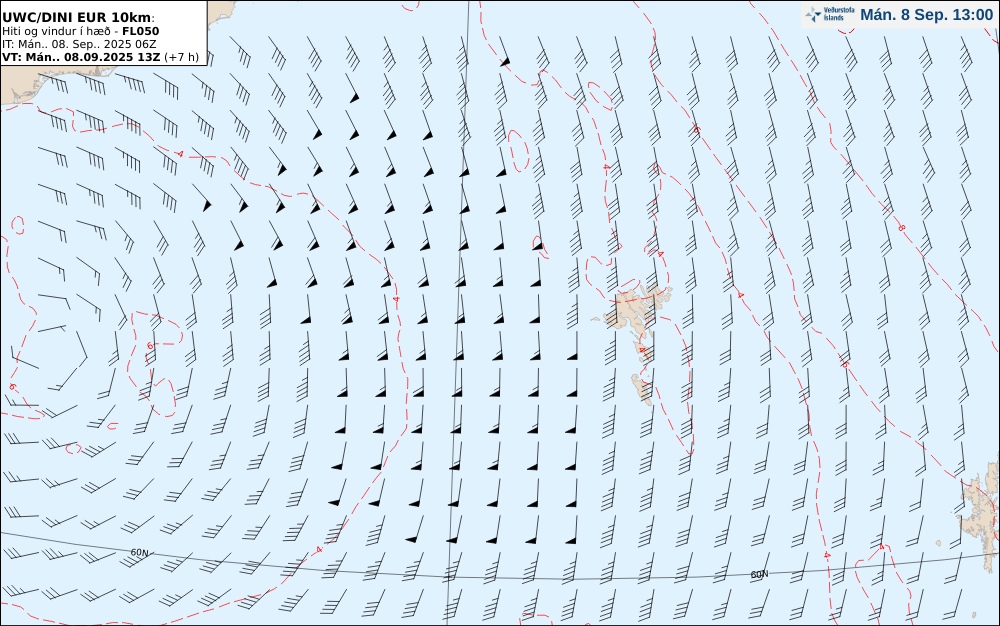Click the 'Mán. 8 Sep. 13:00' timestamp
The width and height of the screenshot is (1000, 626).
pyautogui.click(x=926, y=15)
